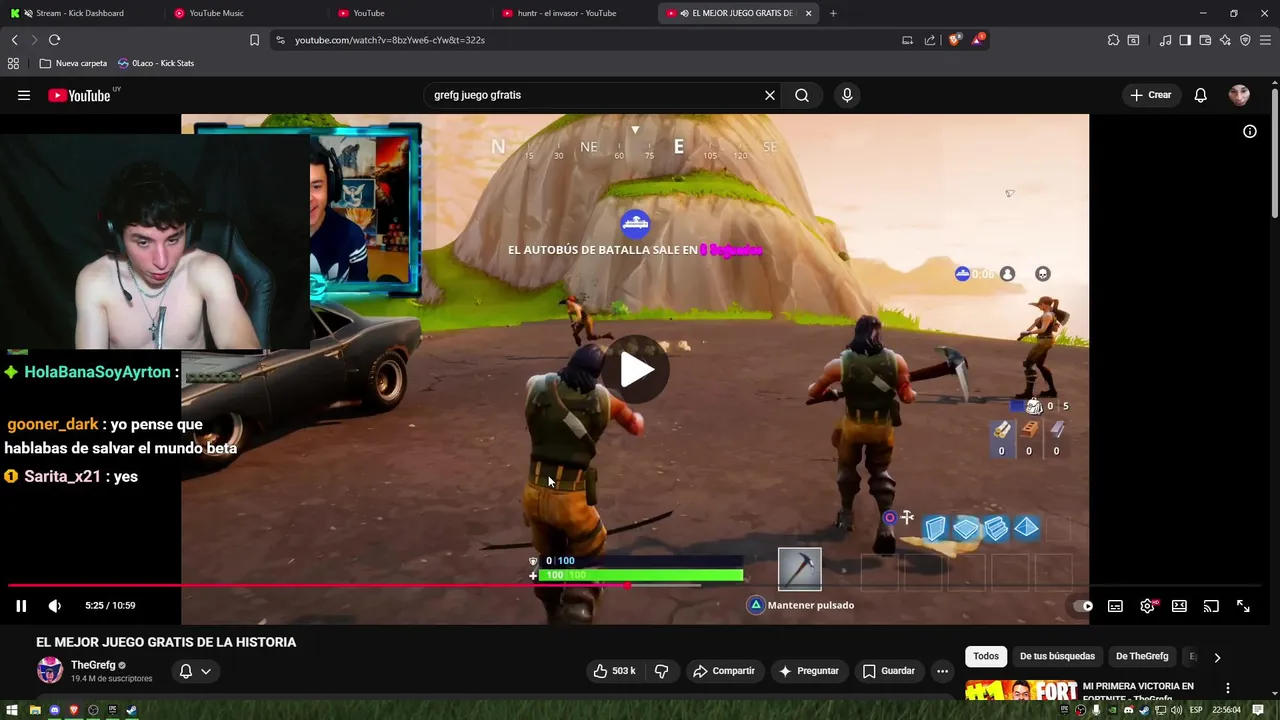The height and width of the screenshot is (720, 1280).
Task: Open the Nueva carpeta bookmark folder
Action: 72,63
